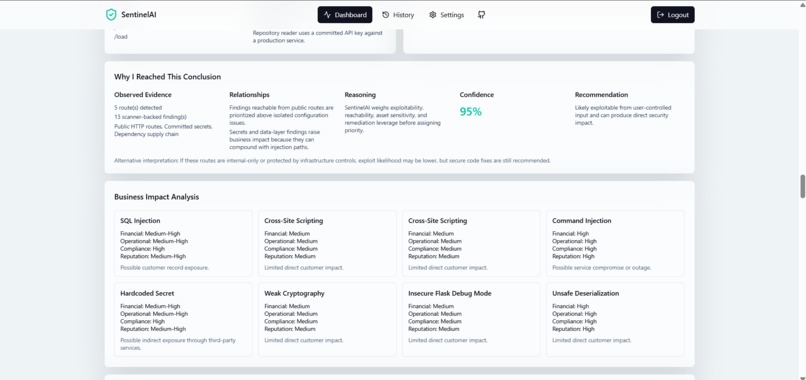Screen dimensions: 806x380
Task: Go to the History tab
Action: coord(398,15)
